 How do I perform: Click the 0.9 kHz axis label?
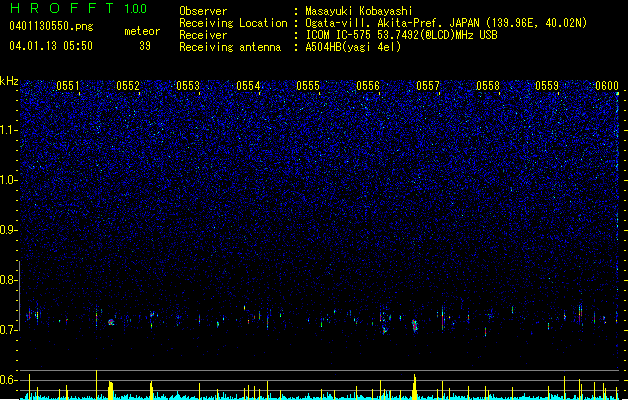click(9, 230)
